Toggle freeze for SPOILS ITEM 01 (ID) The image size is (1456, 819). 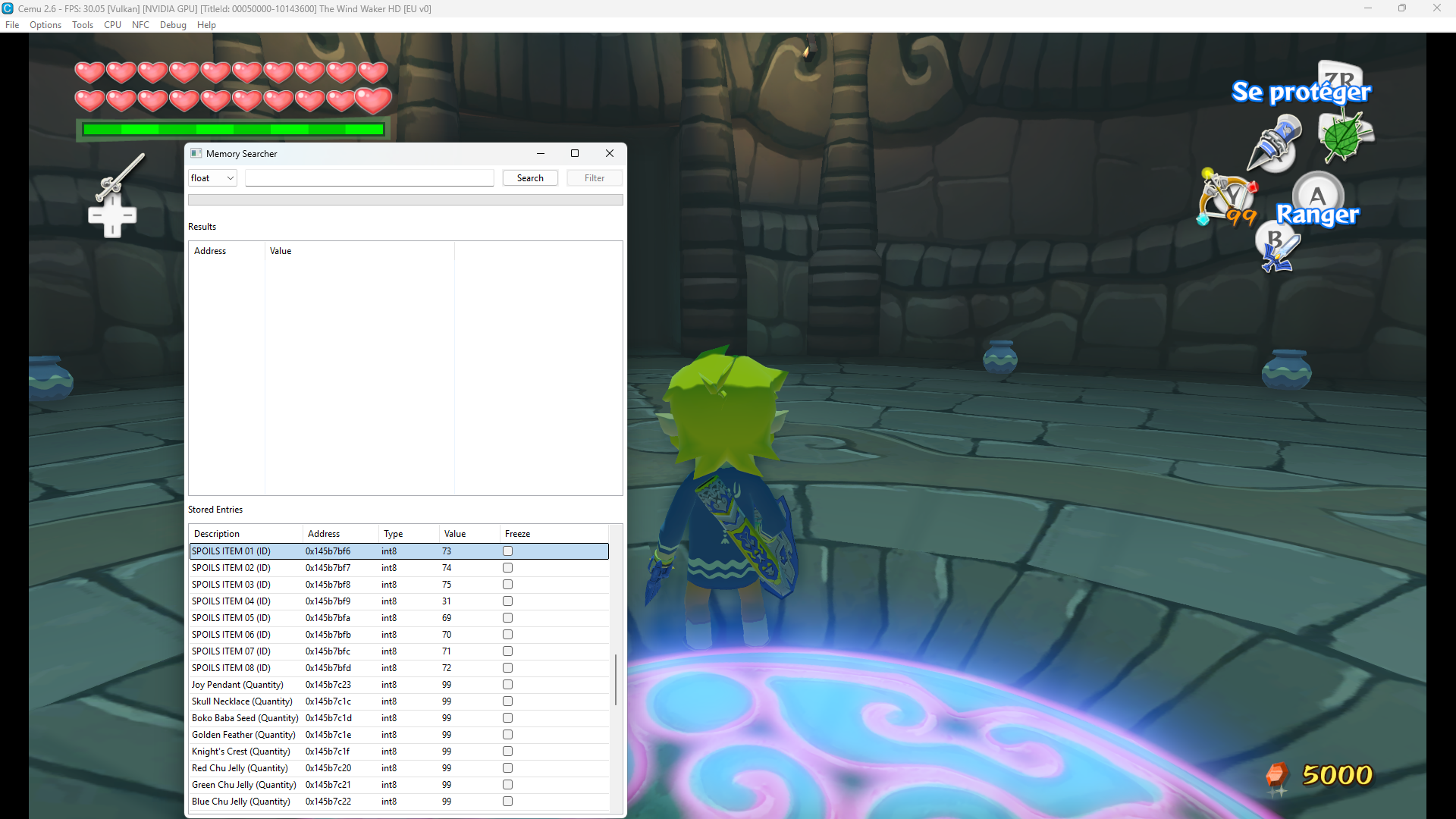507,551
